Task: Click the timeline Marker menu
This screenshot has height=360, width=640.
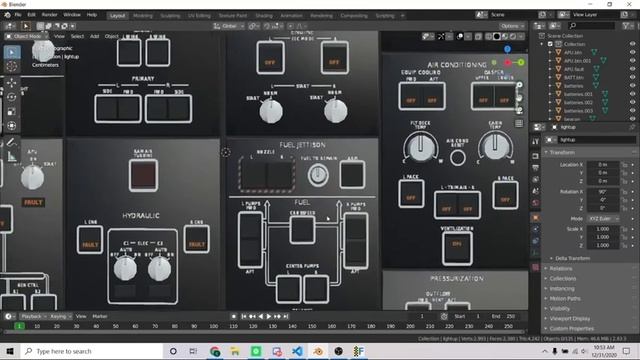Action: click(100, 316)
